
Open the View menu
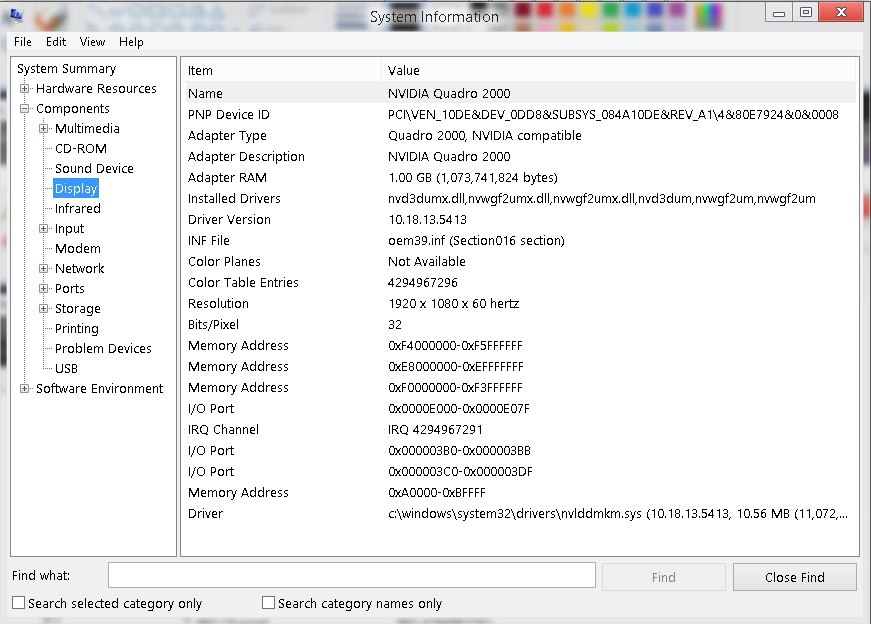(x=92, y=42)
